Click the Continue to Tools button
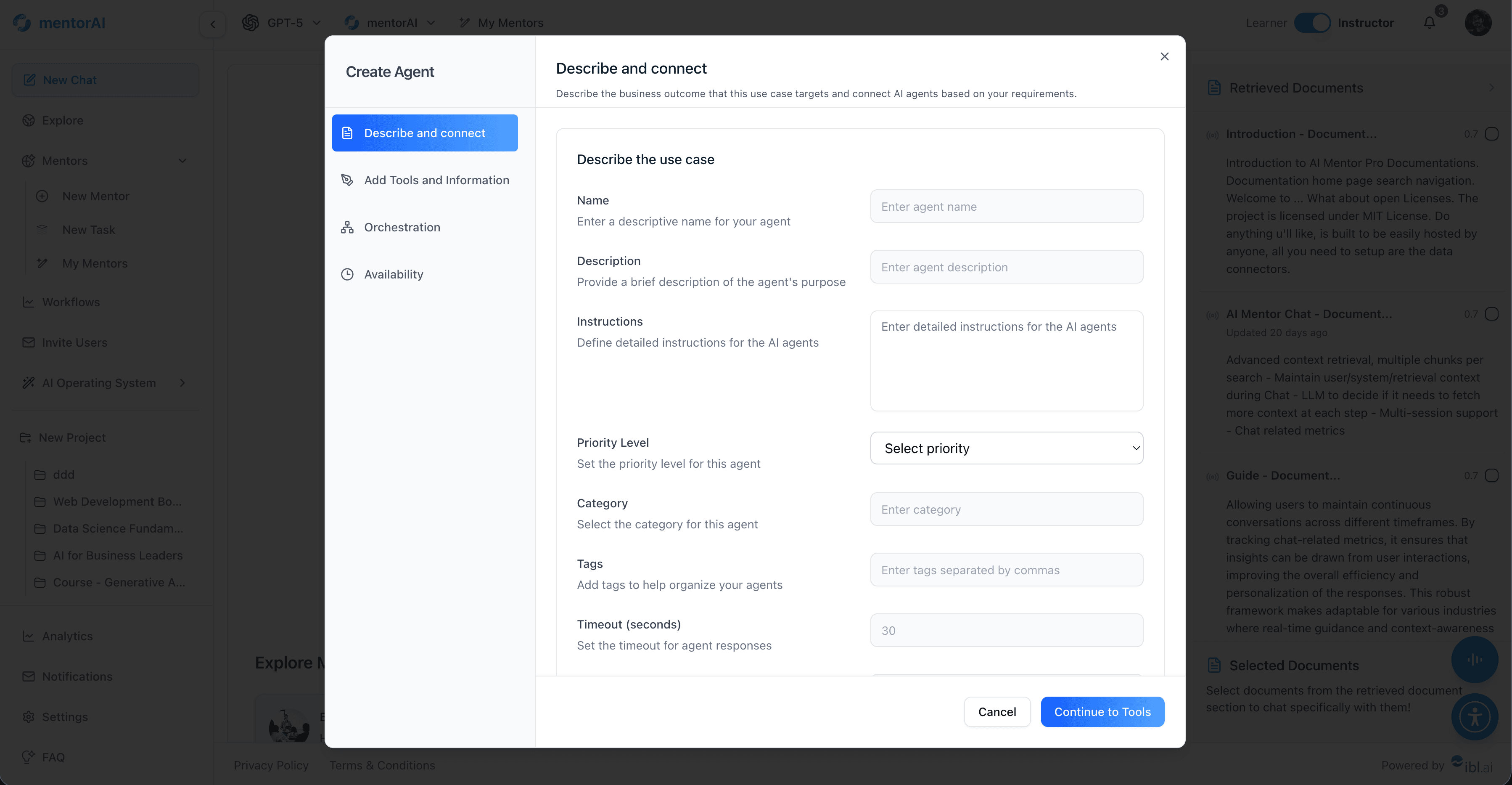This screenshot has width=1512, height=785. (x=1102, y=712)
